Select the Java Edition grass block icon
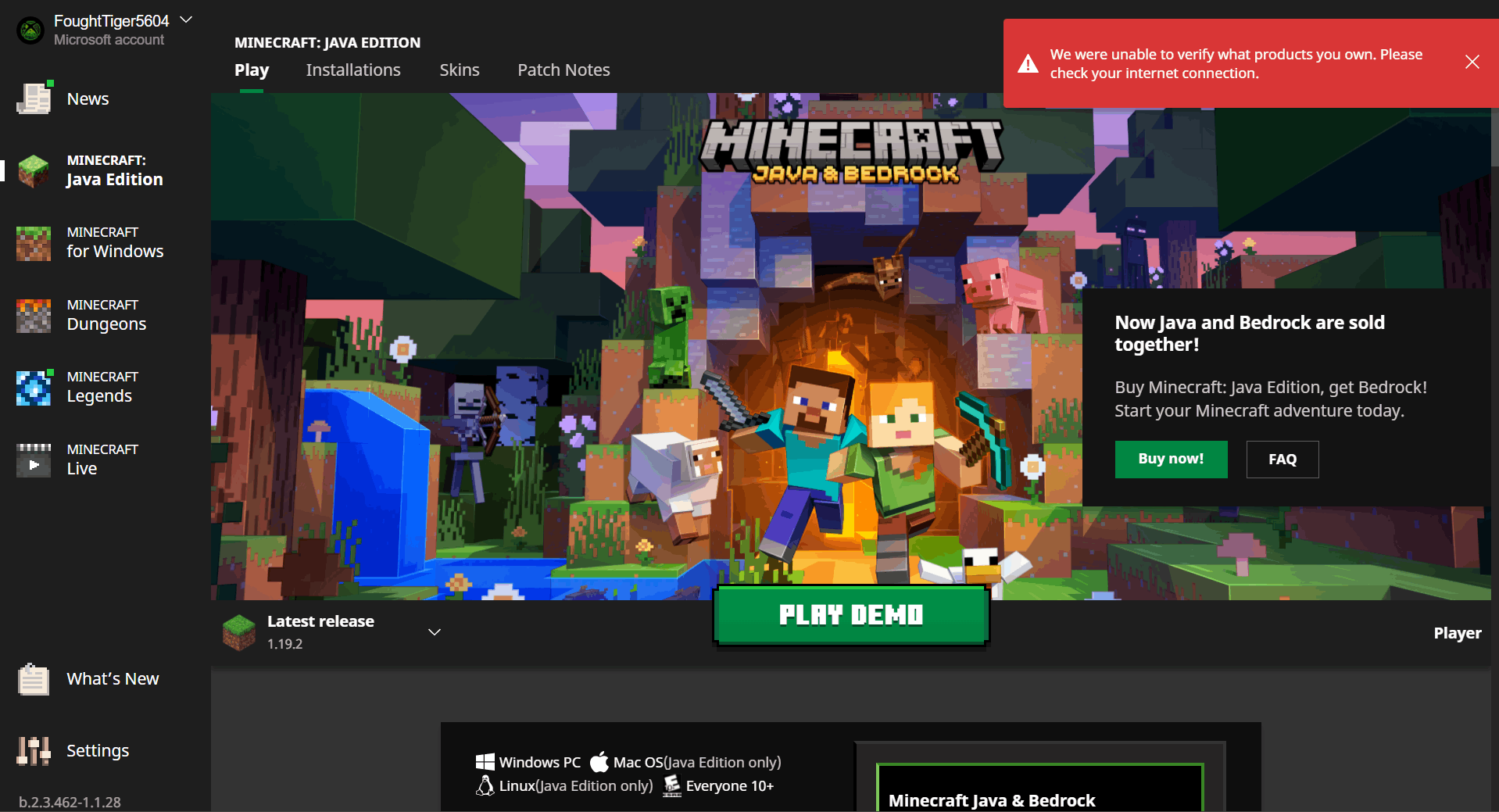 (x=34, y=170)
